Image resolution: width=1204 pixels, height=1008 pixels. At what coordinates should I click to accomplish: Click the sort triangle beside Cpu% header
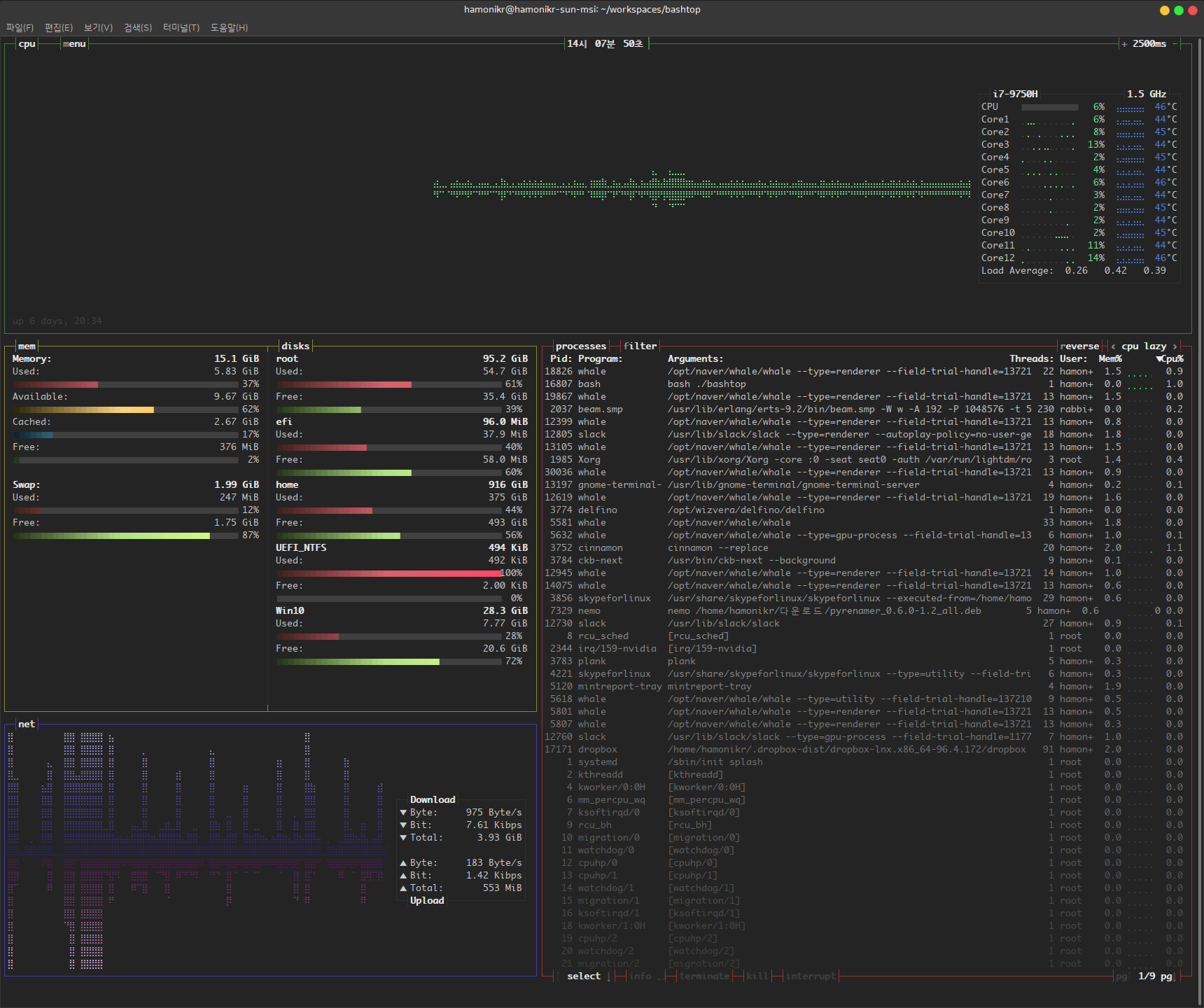(1159, 359)
